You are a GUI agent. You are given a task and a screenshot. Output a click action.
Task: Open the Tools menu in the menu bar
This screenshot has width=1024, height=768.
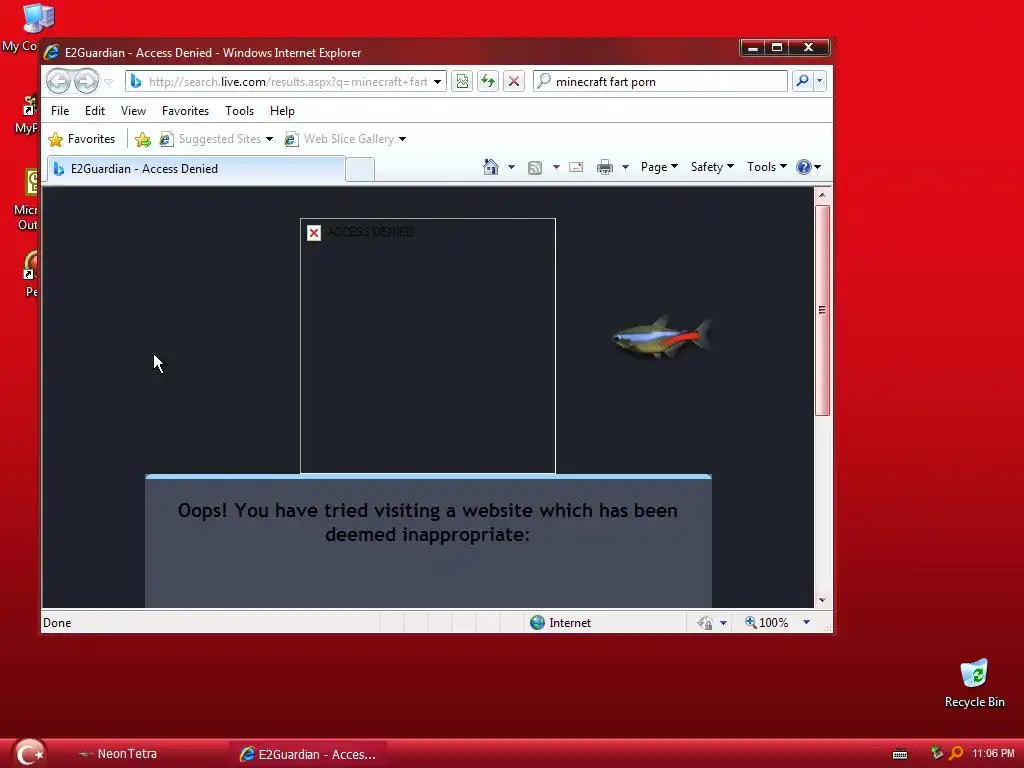click(x=240, y=111)
